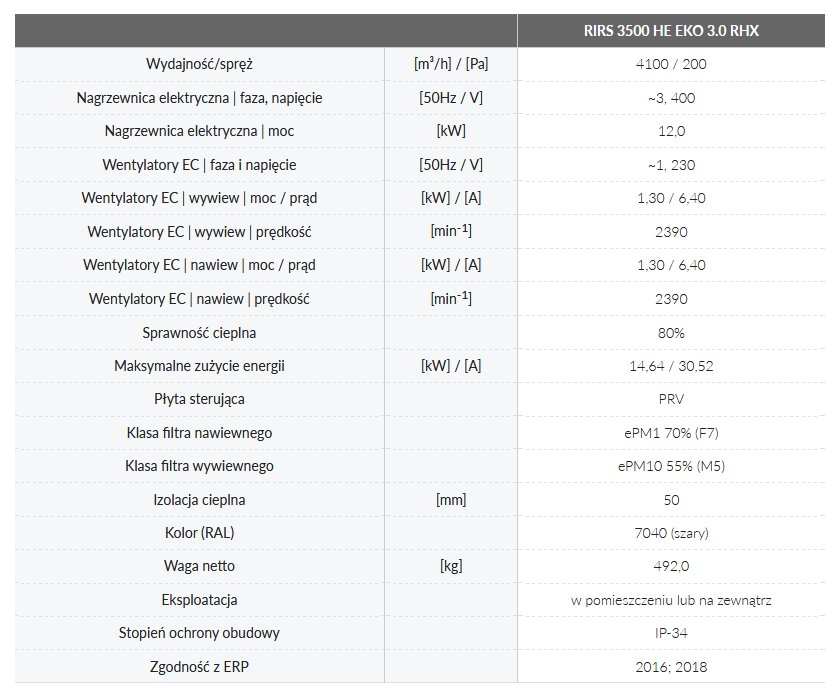Click the 7040 (szary) color value

click(x=671, y=533)
